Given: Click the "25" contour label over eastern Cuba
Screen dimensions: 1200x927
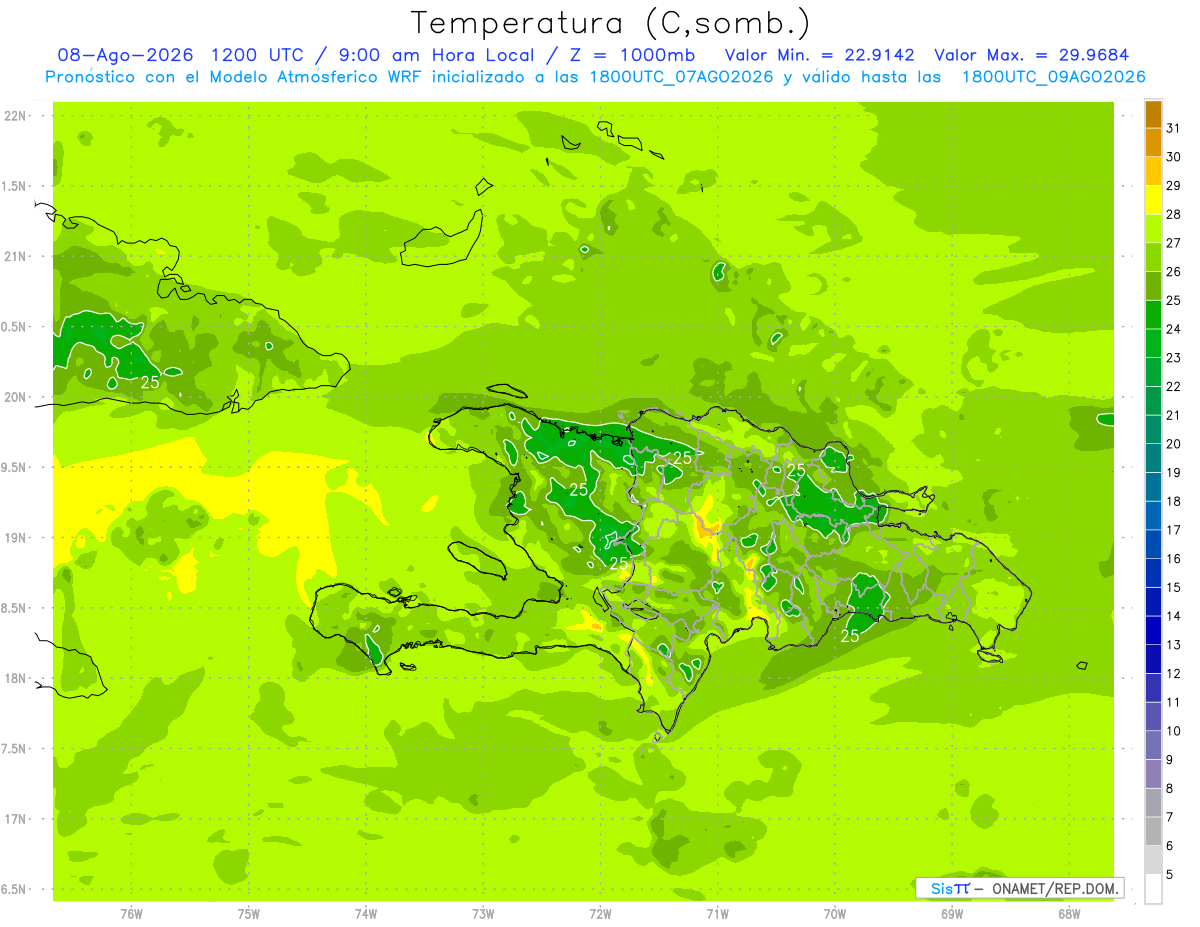Looking at the screenshot, I should 150,382.
